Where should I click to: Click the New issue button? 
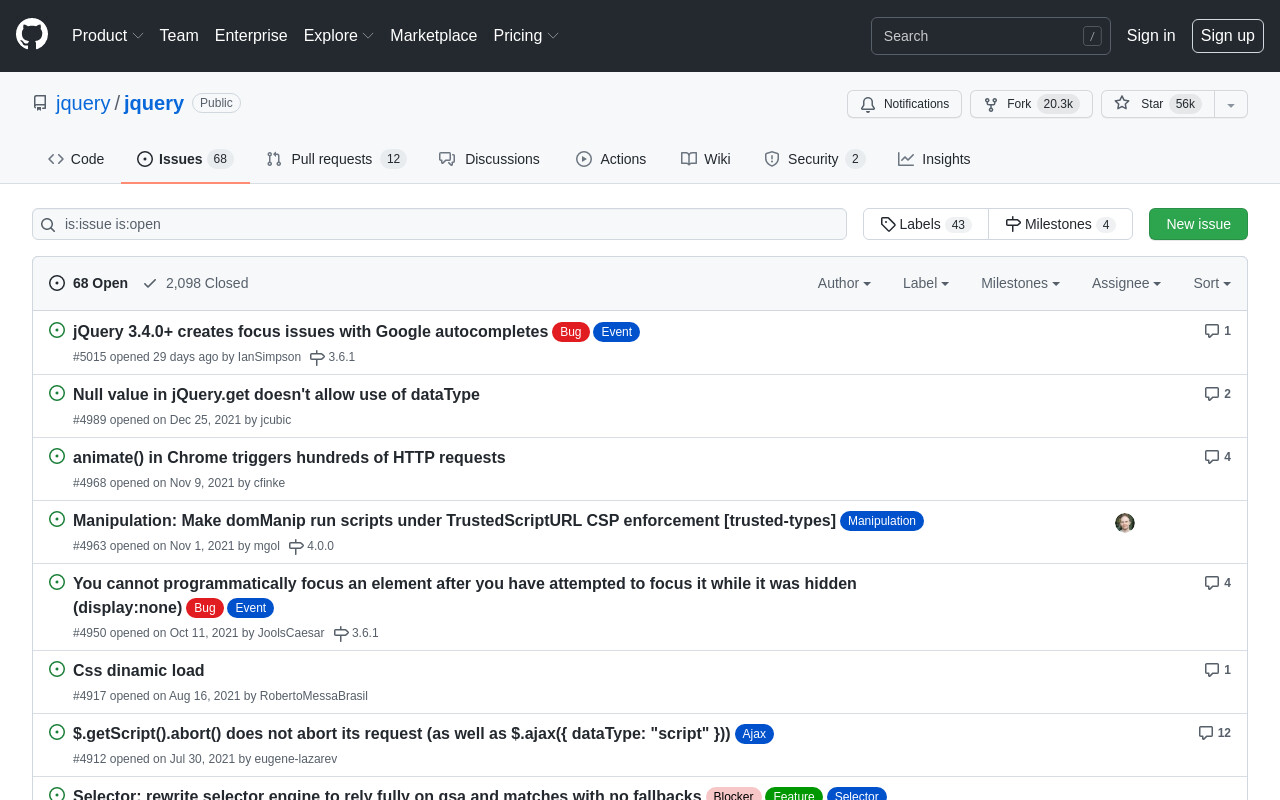1198,224
